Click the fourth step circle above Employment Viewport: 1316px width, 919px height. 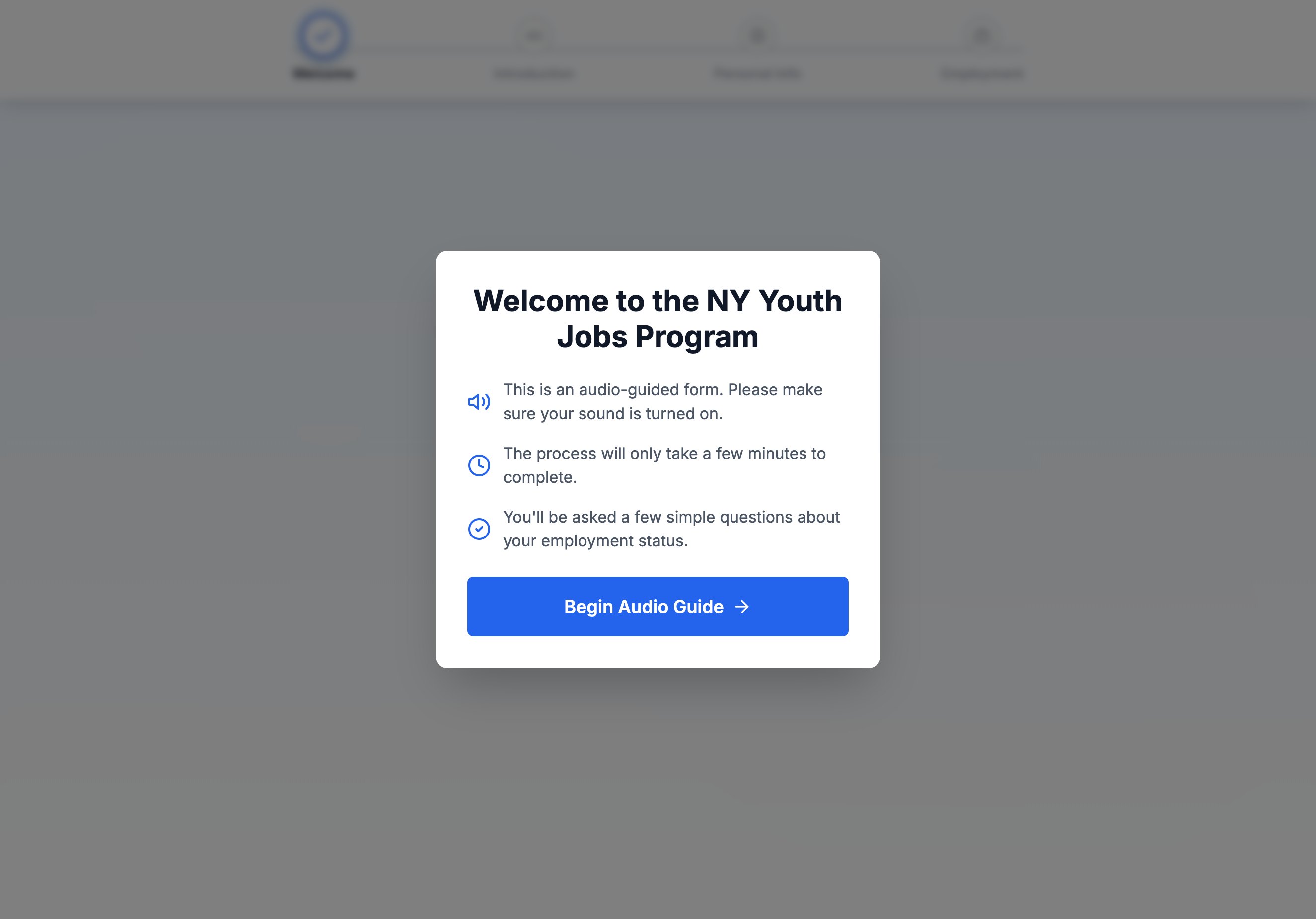coord(982,36)
